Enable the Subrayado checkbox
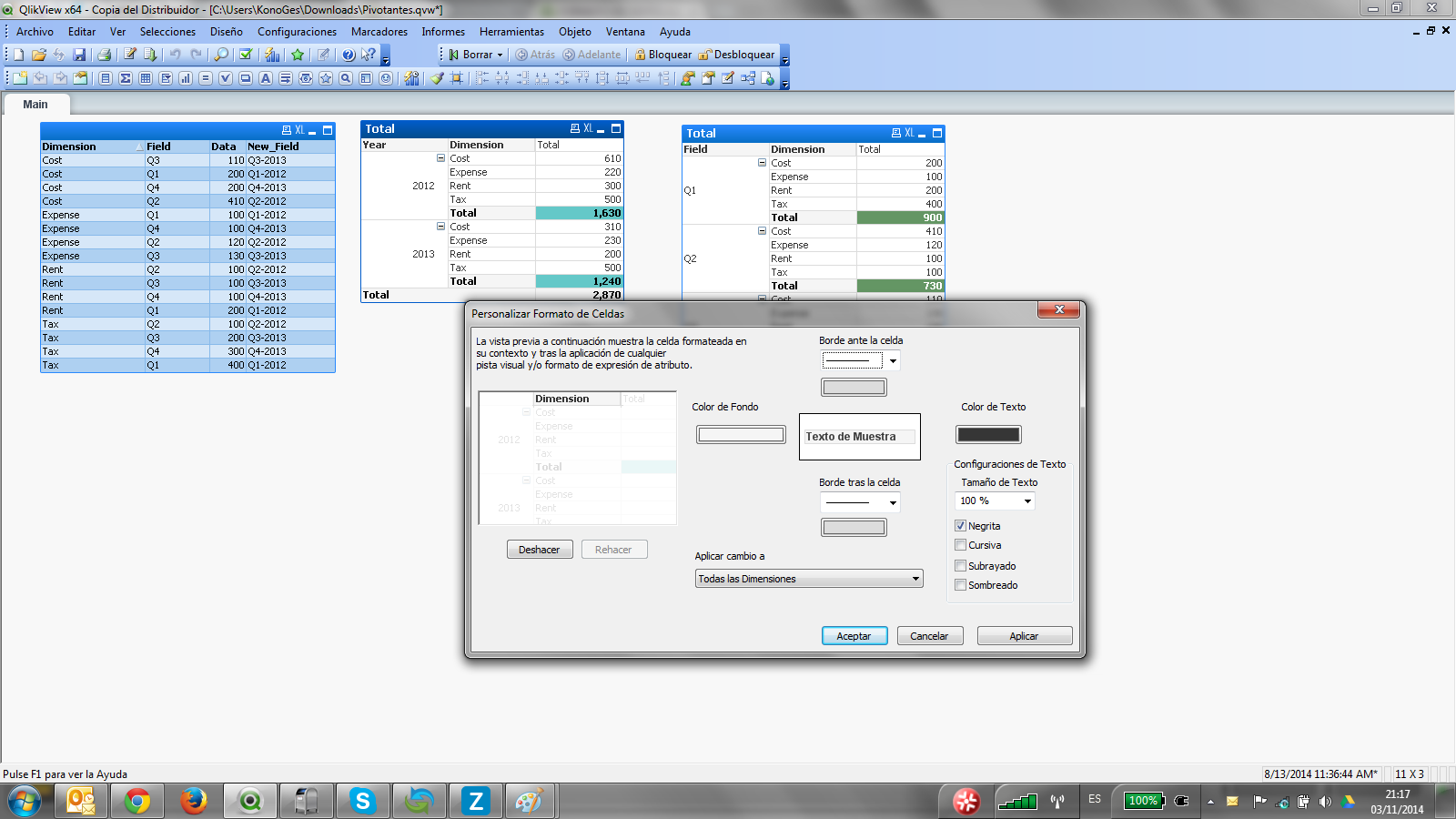This screenshot has width=1456, height=819. click(x=960, y=566)
